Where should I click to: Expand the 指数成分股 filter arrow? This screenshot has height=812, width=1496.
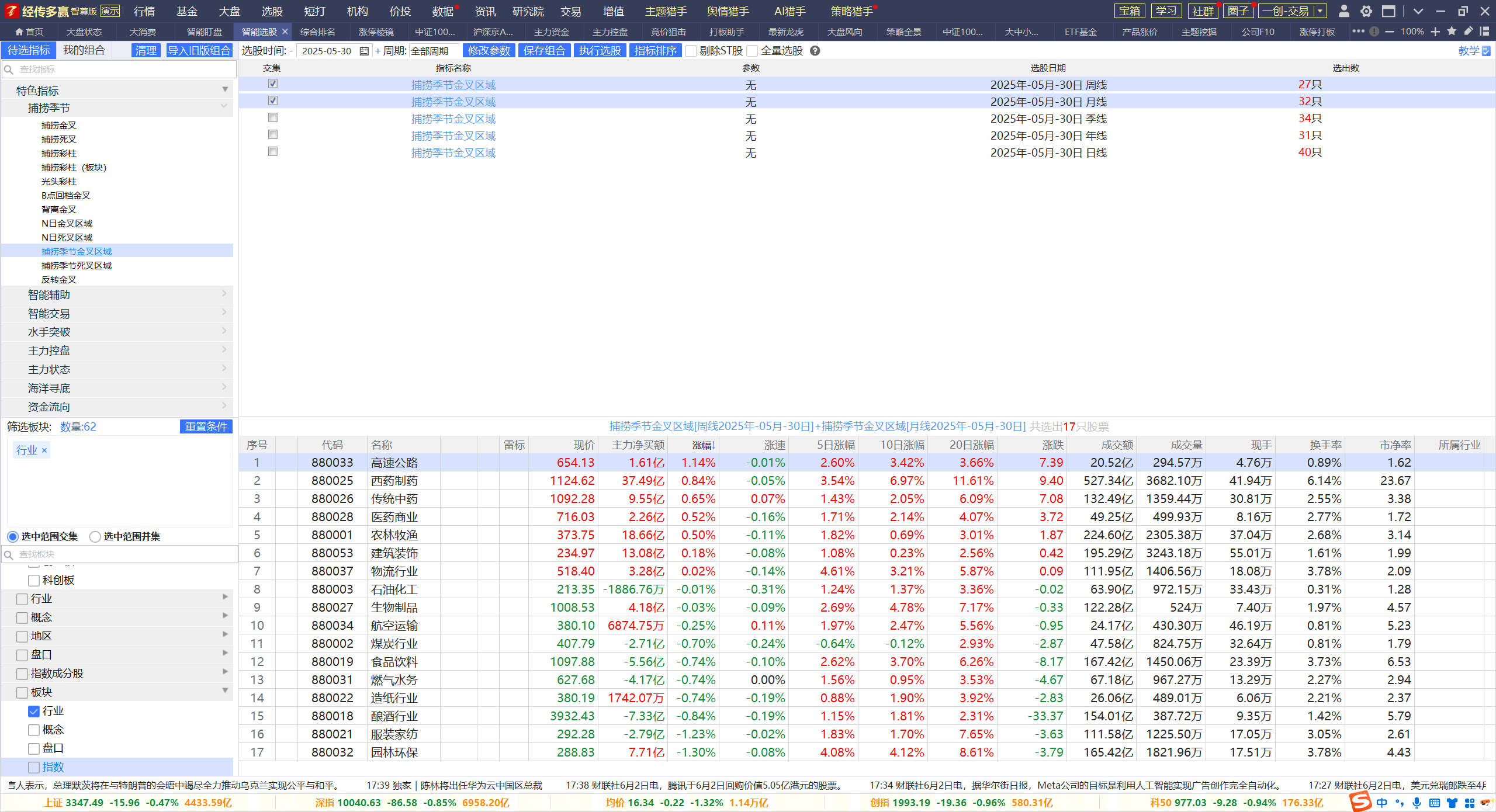[226, 672]
